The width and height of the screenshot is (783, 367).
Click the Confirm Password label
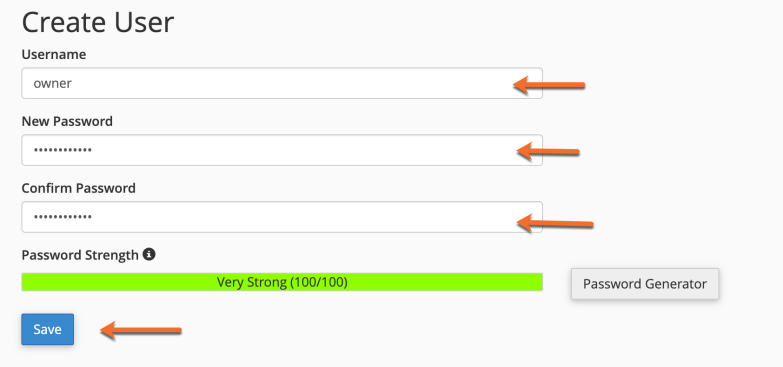(78, 188)
